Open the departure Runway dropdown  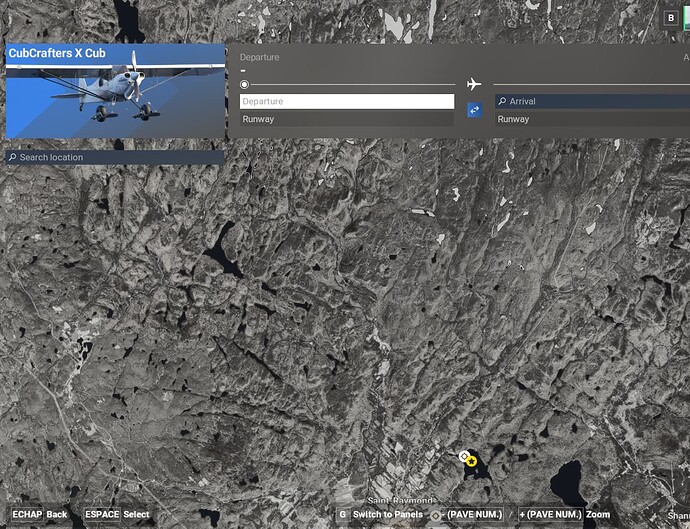347,119
